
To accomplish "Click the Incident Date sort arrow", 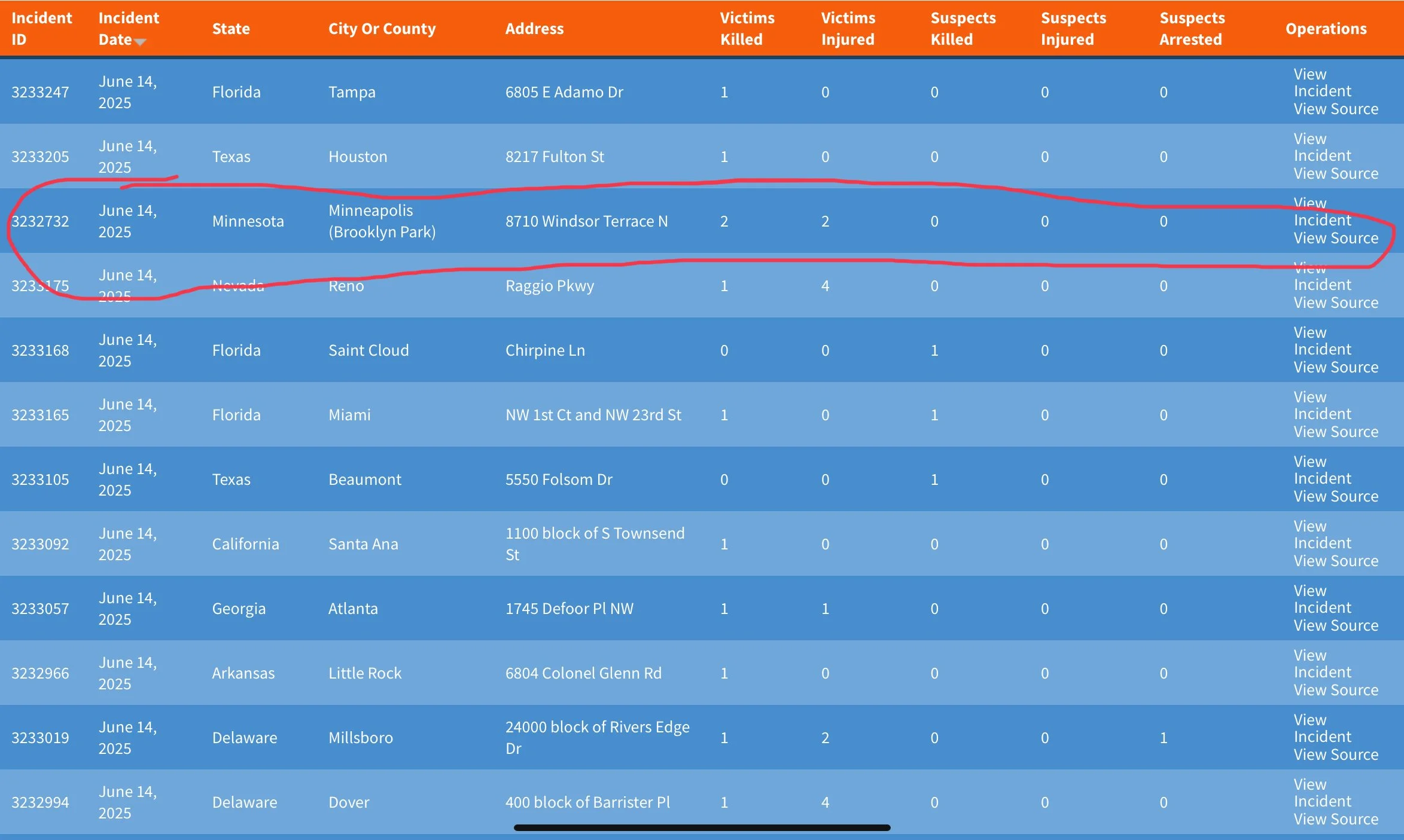I will [x=140, y=42].
